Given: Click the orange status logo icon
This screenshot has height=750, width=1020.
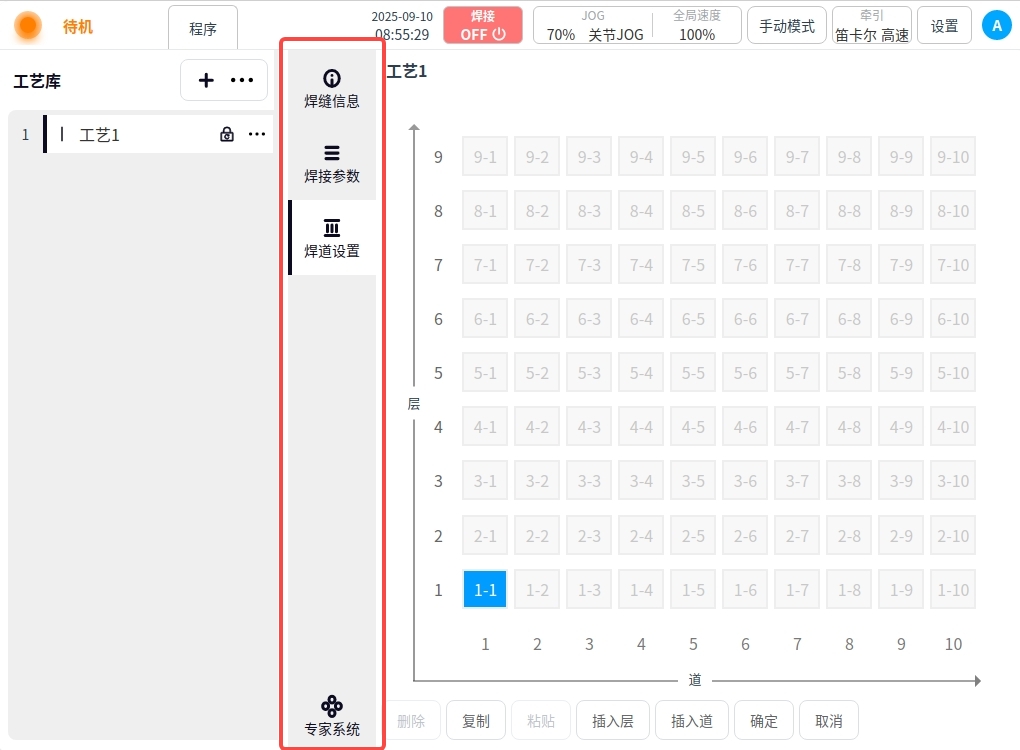Looking at the screenshot, I should [28, 26].
